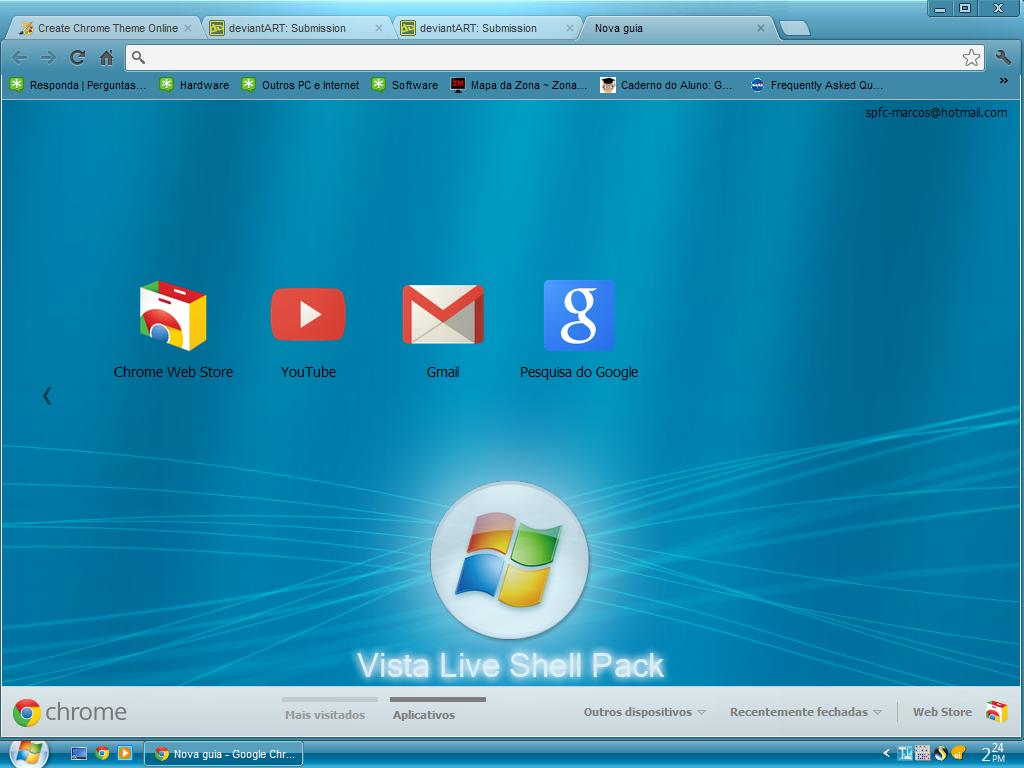Open the Mapa da Zona bookmark
Viewport: 1024px width, 768px height.
click(519, 85)
